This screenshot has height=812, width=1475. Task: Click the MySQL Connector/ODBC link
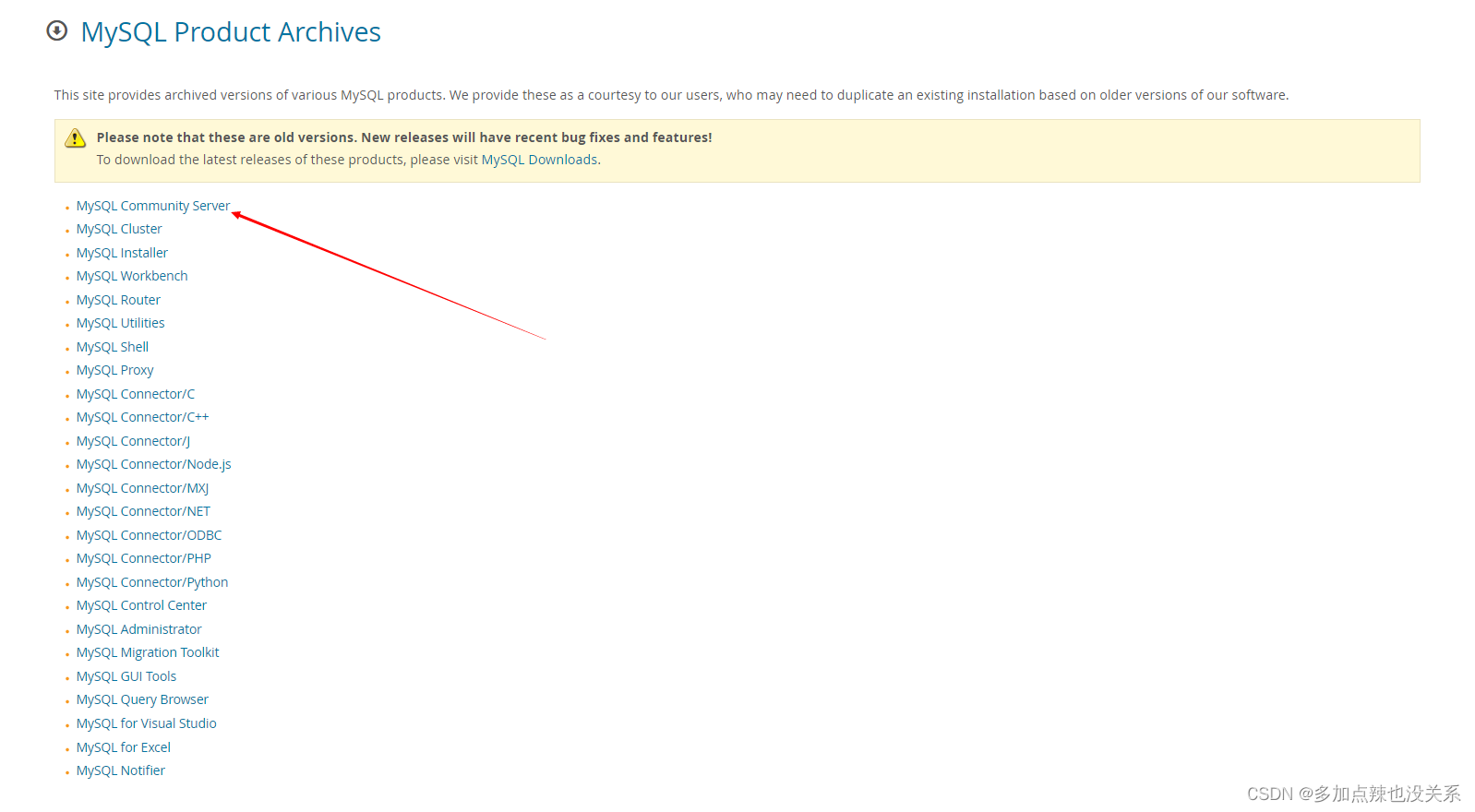pyautogui.click(x=150, y=535)
